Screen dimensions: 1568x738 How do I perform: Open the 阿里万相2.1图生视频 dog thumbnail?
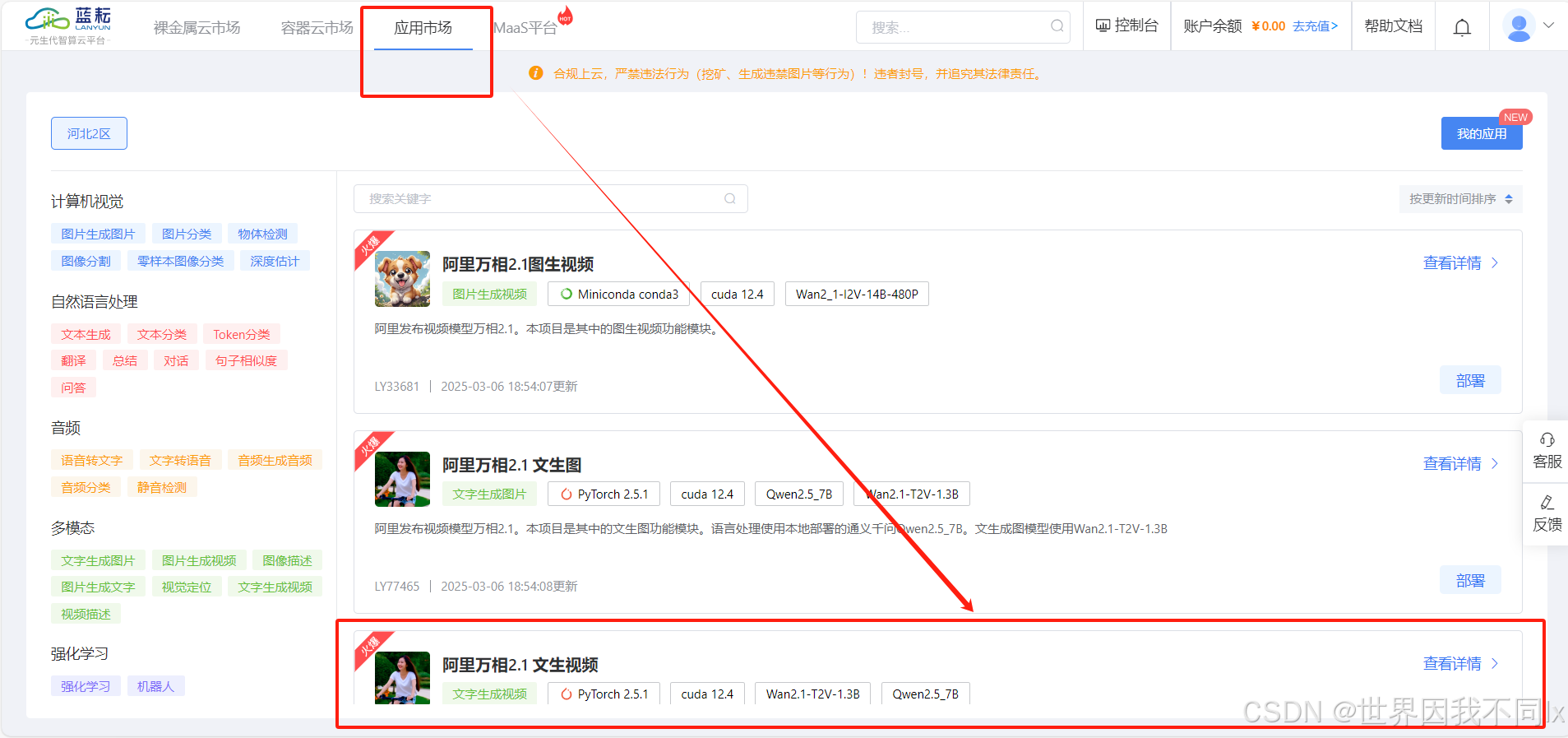click(x=402, y=279)
